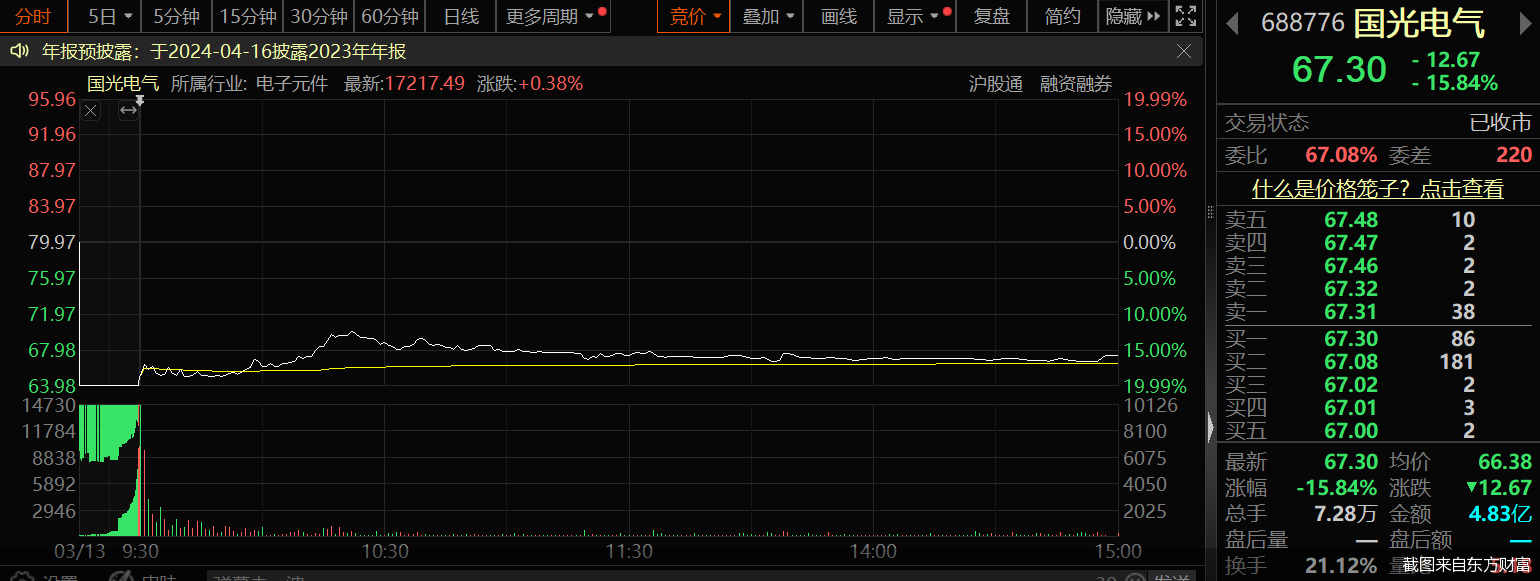The width and height of the screenshot is (1540, 581).
Task: Select the 买五 67.00 order row
Action: click(x=1378, y=431)
